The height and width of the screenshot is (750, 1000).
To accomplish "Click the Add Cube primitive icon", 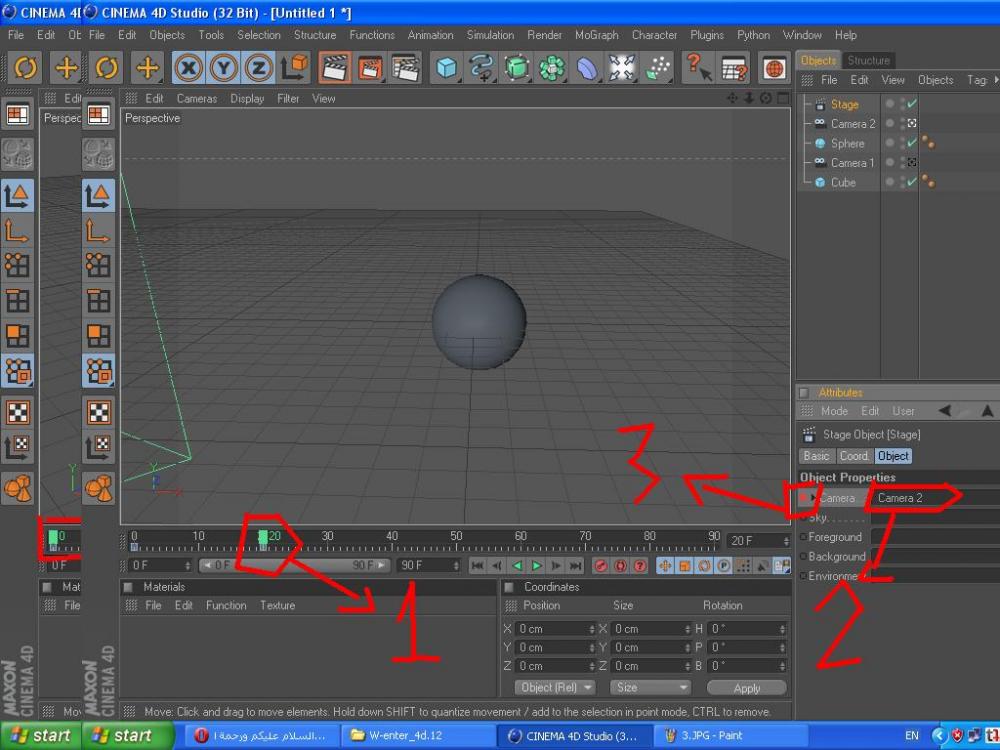I will [x=446, y=68].
